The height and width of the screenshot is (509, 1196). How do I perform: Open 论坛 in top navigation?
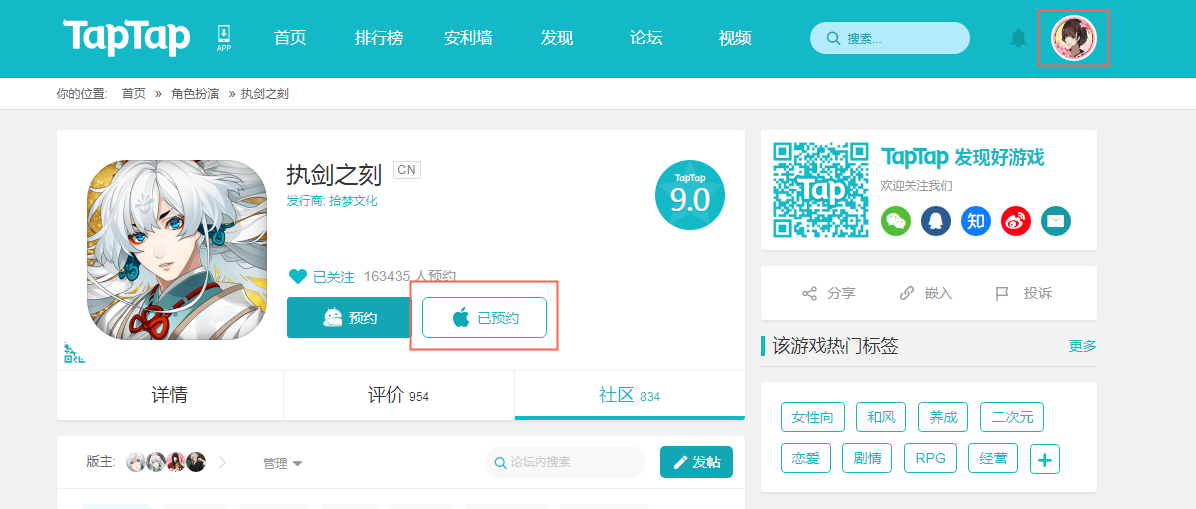coord(645,37)
